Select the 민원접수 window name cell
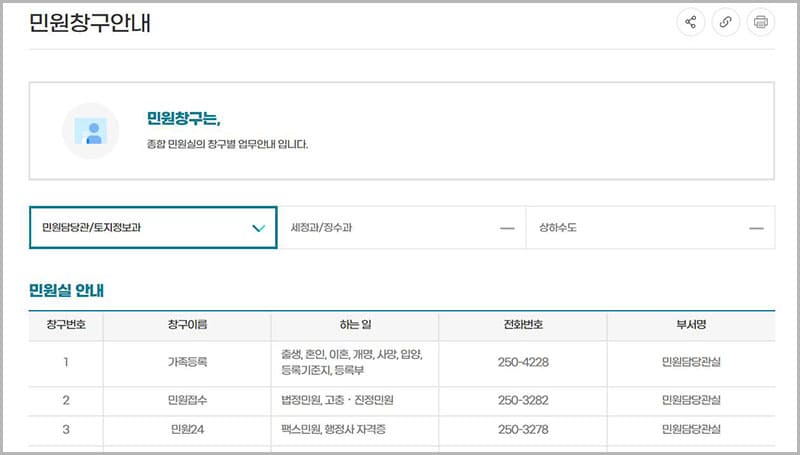The image size is (800, 455). click(x=187, y=401)
